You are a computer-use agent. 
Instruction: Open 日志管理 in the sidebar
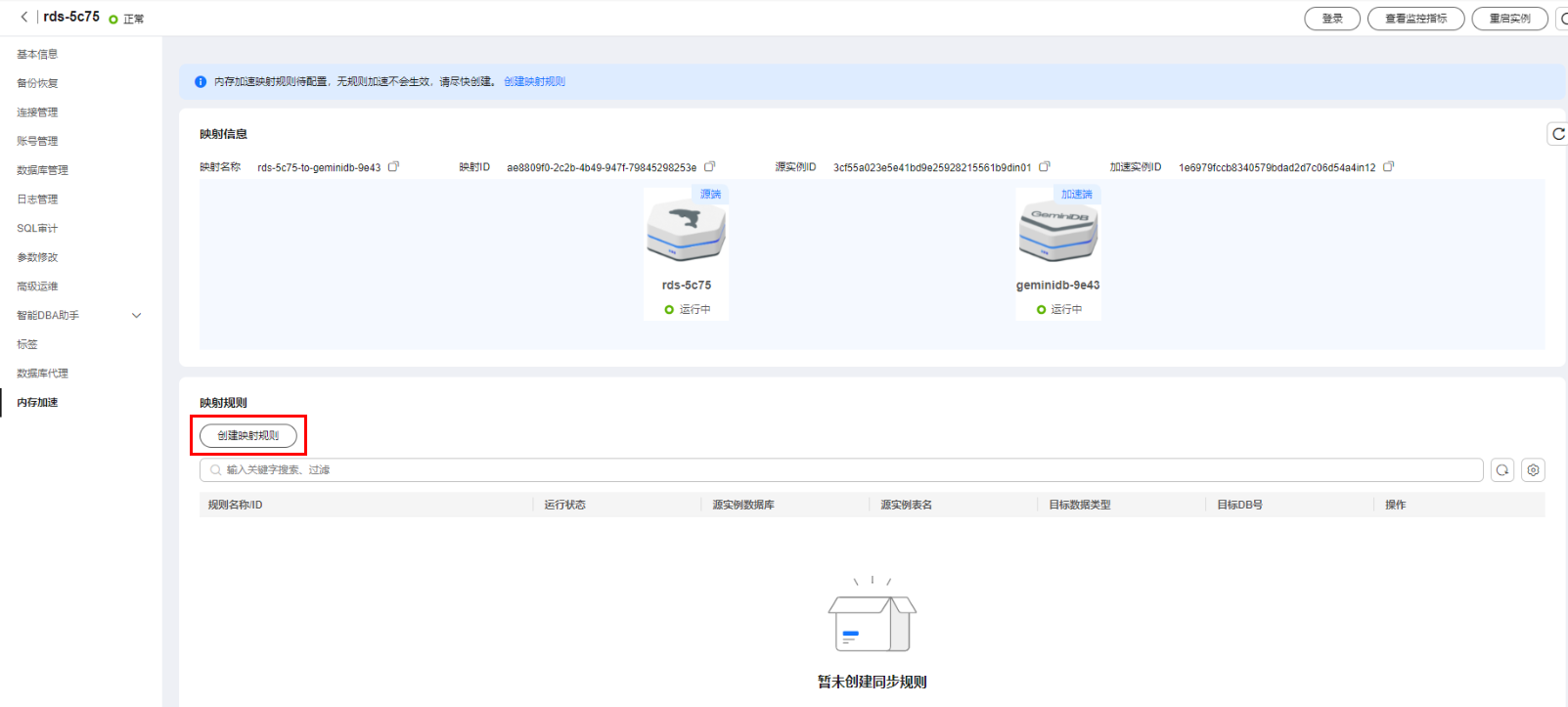point(37,199)
